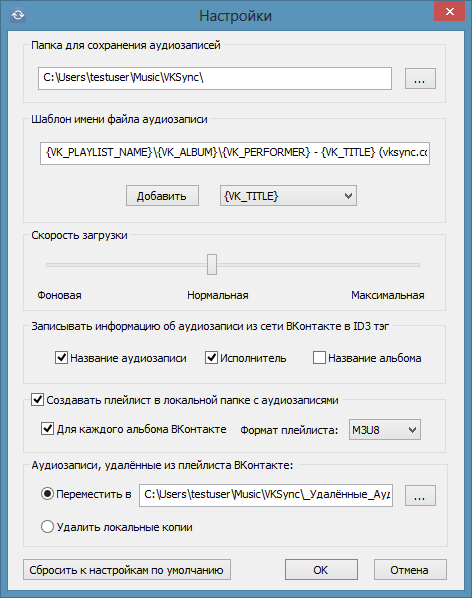Screen dimensions: 472x598
Task: Uncheck Для каждого альбома ВКонтакте
Action: point(47,429)
